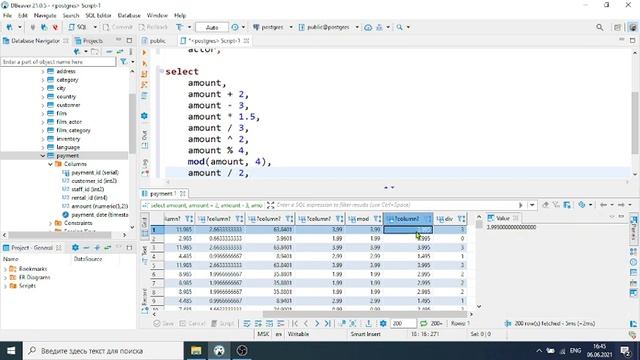Viewport: 640px width, 360px height.
Task: Click the export data icon in results toolbar
Action: pyautogui.click(x=369, y=324)
